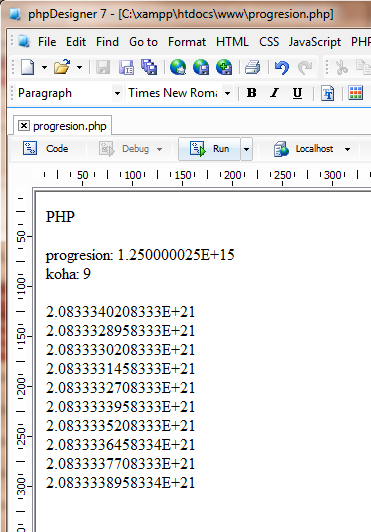Click the value 2.0833331458333E+21
371x532 pixels.
pyautogui.click(x=120, y=369)
